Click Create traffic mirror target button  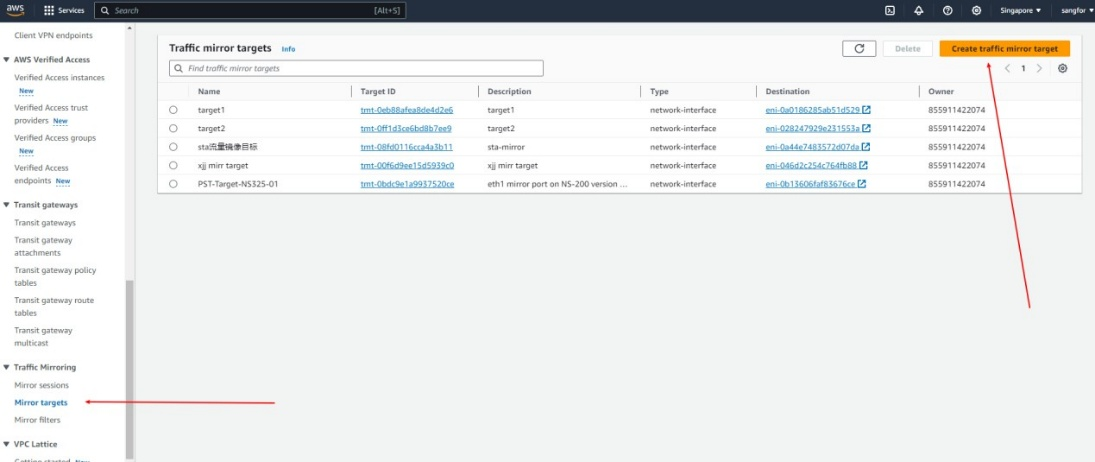coord(1004,48)
